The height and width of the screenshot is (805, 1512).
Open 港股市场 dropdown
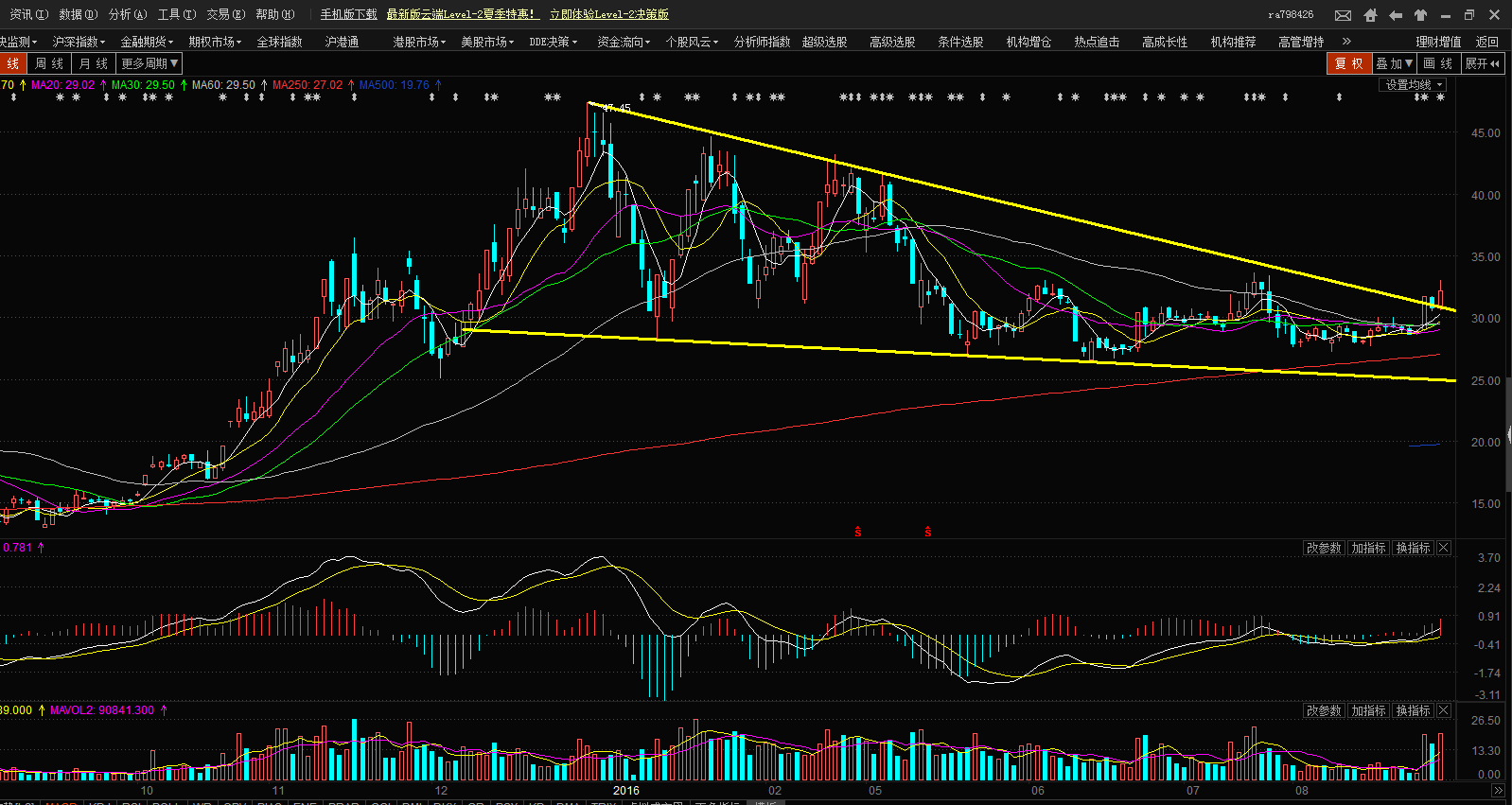point(419,42)
